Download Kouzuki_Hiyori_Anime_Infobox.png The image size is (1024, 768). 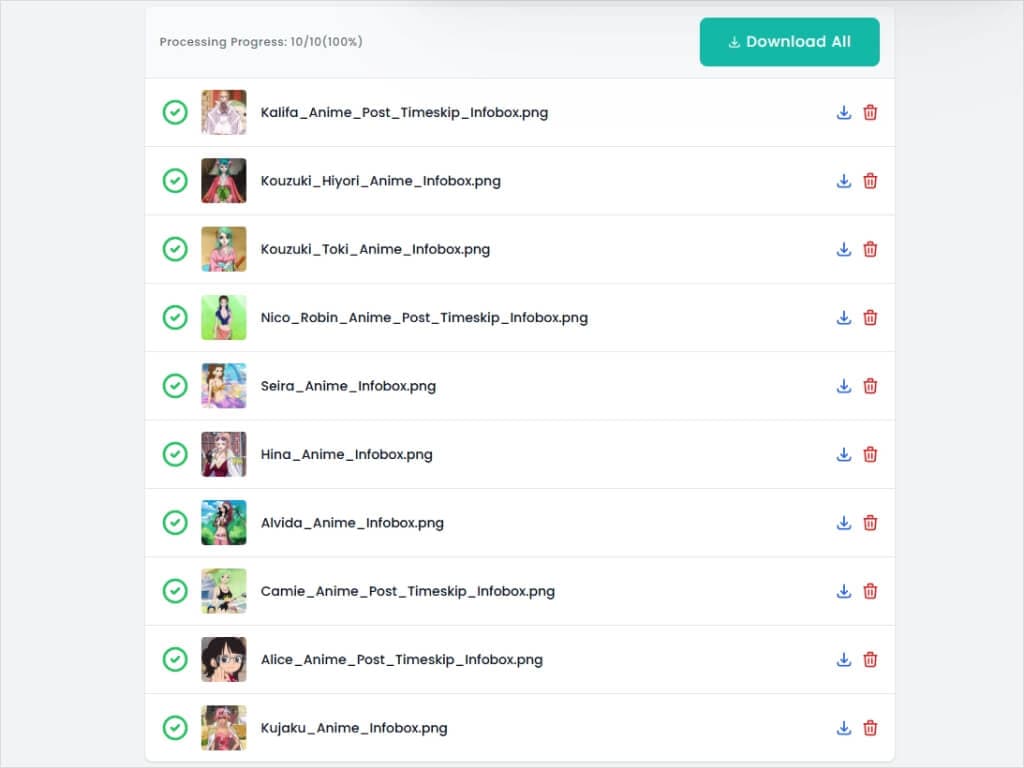tap(843, 181)
